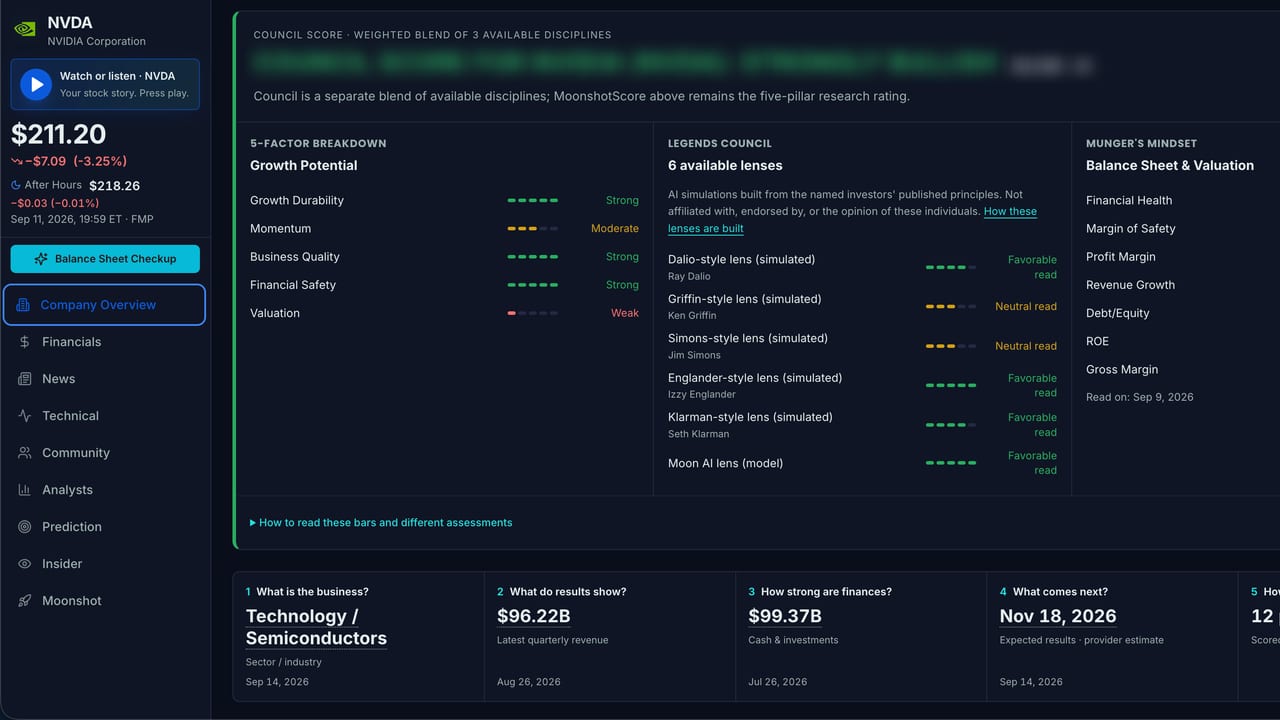Click the Momentum score bar

coord(532,229)
